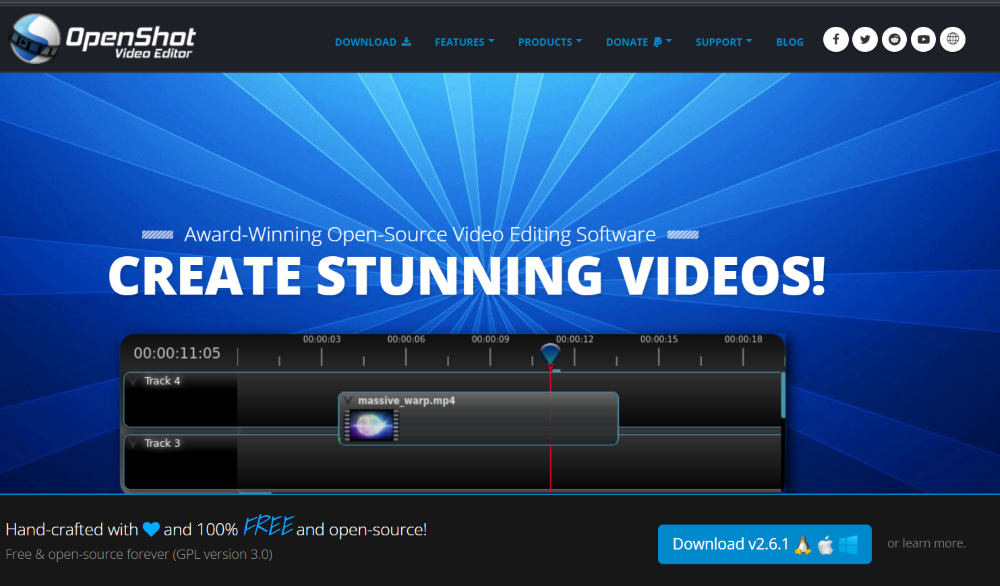Click the 00:00:12 ruler label
This screenshot has width=1000, height=586.
[575, 339]
